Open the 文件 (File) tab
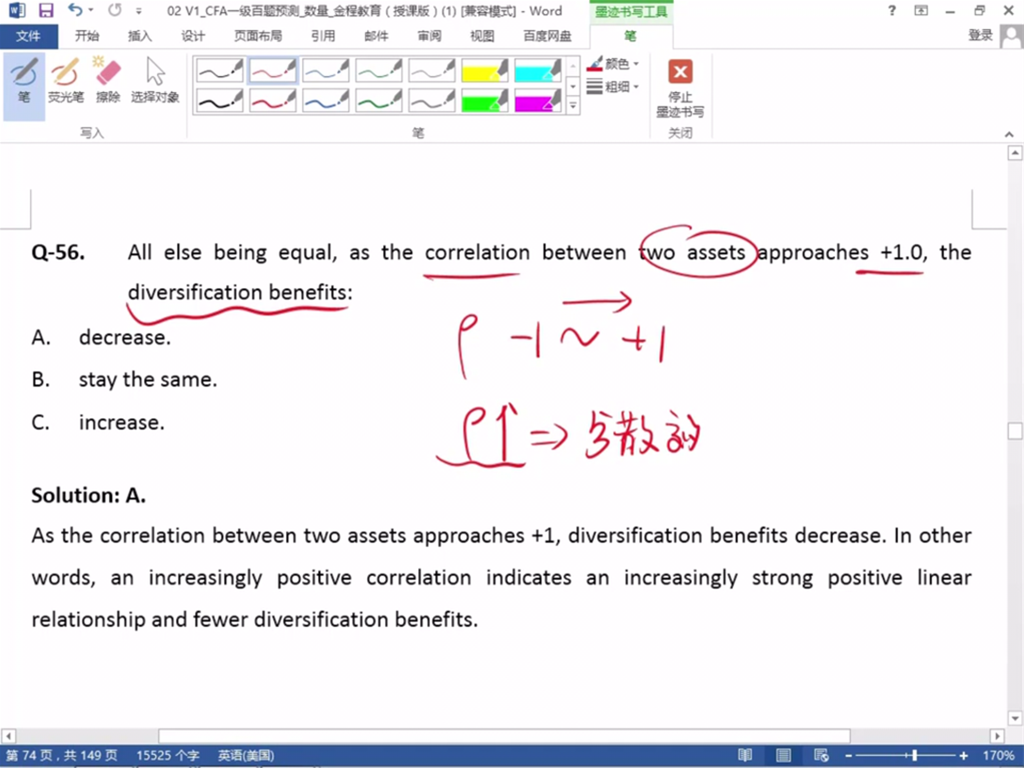 (29, 36)
